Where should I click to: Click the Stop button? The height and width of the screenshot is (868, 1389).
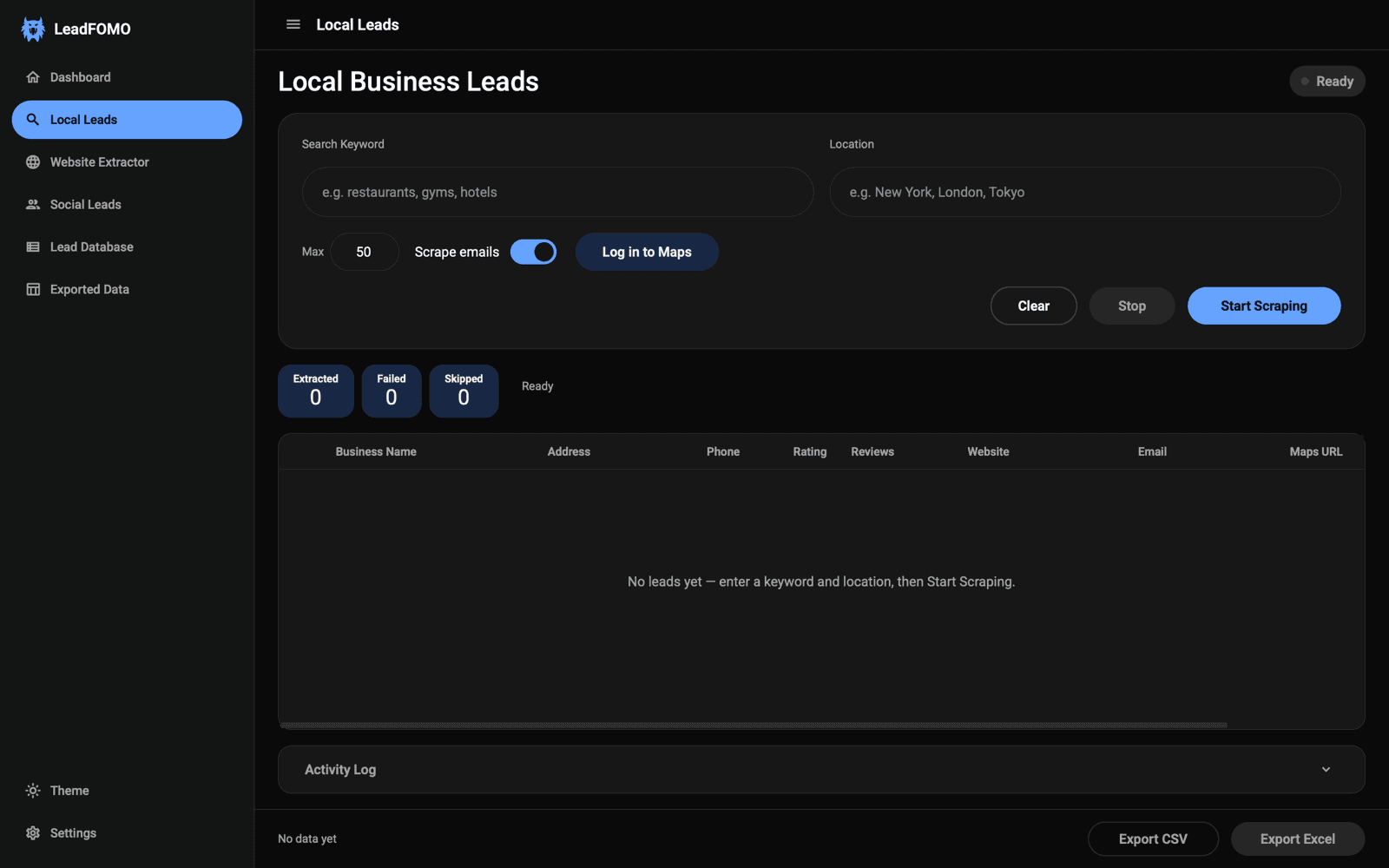tap(1132, 306)
